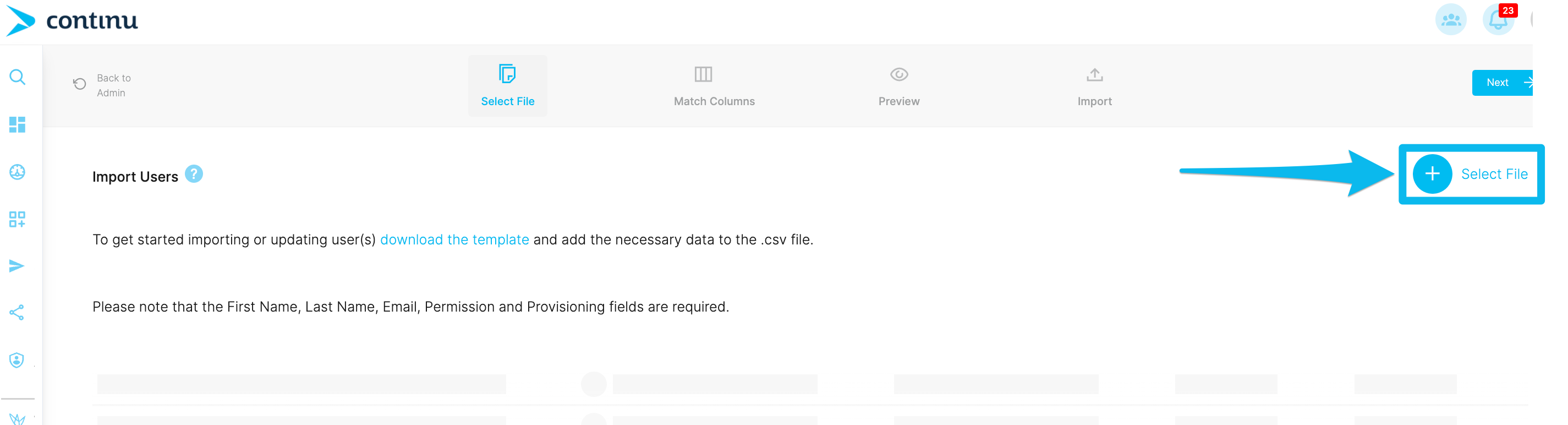
Task: Open the shield admin icon in sidebar
Action: click(x=17, y=361)
